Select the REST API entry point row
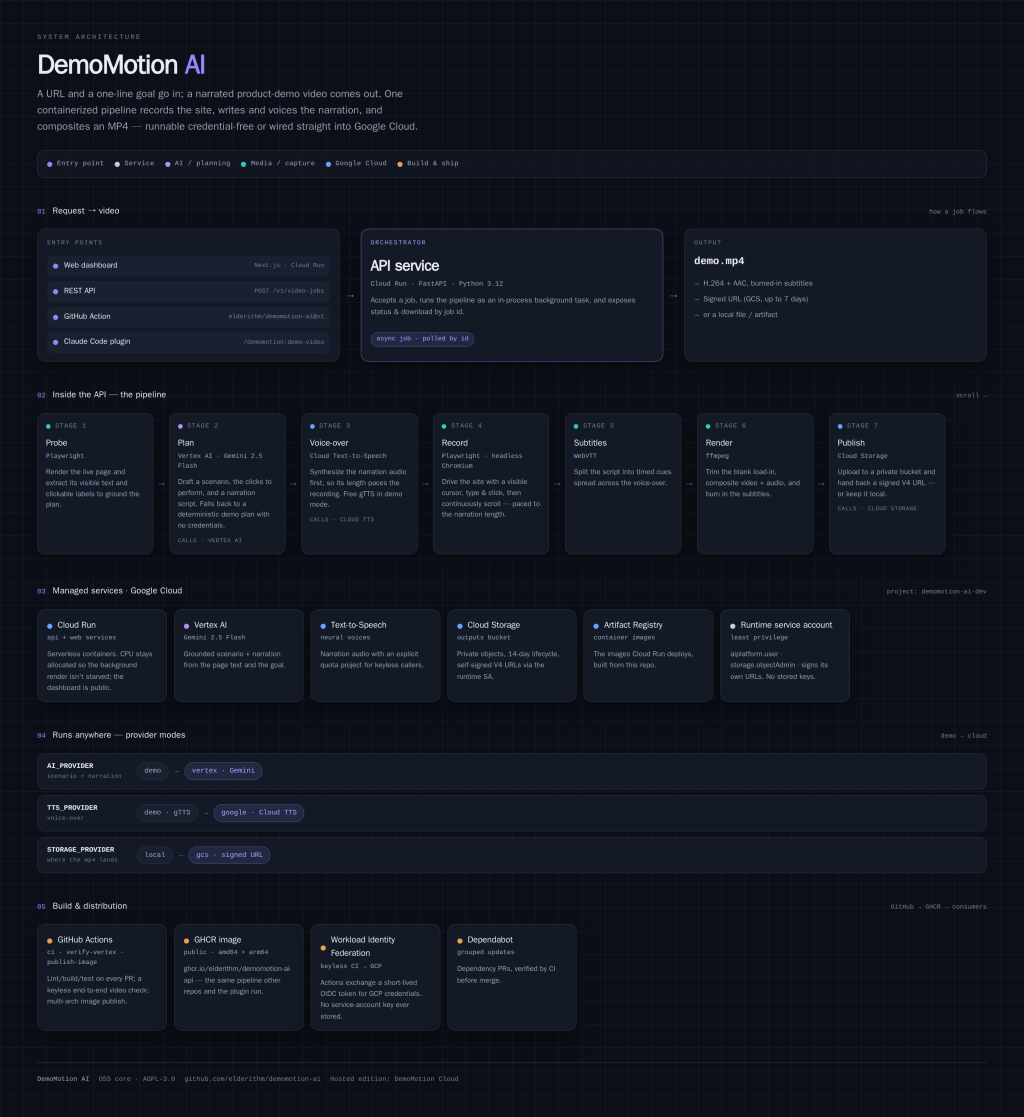Viewport: 1024px width, 1117px height. pyautogui.click(x=188, y=291)
